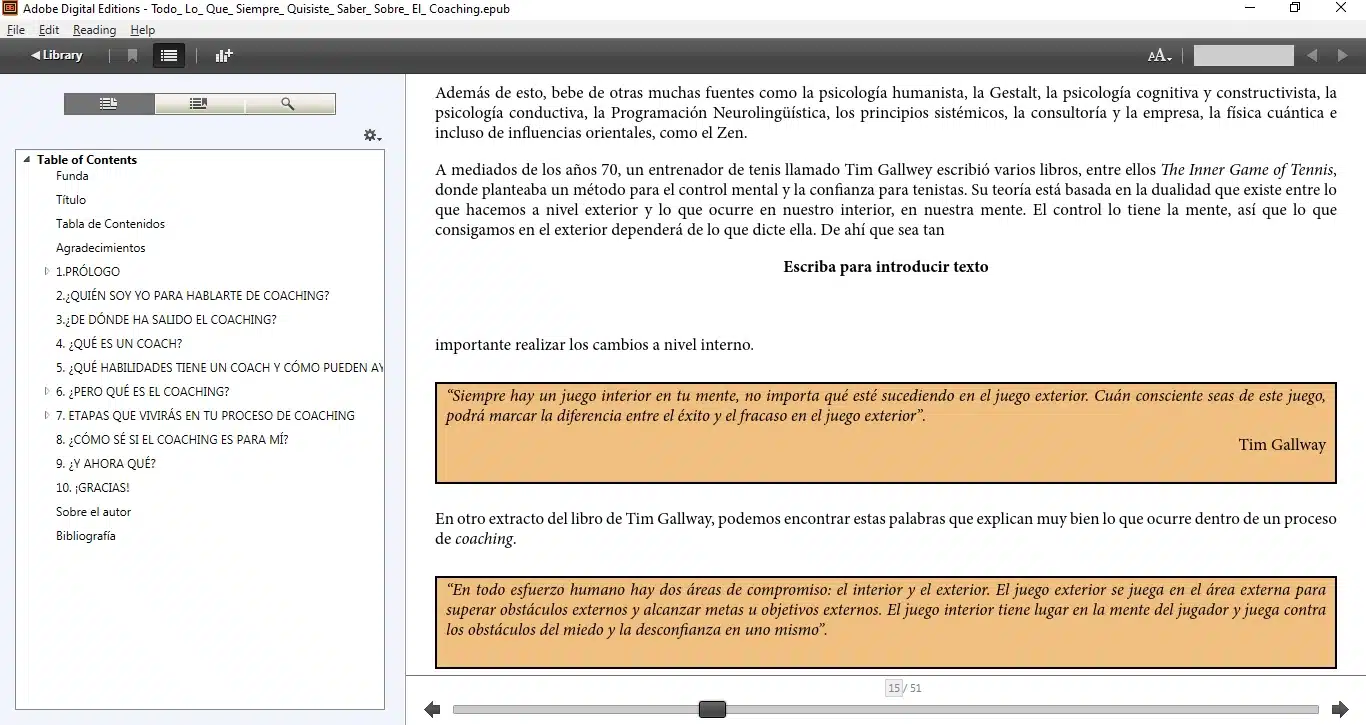Click the page number box showing 15
1366x725 pixels.
point(894,688)
